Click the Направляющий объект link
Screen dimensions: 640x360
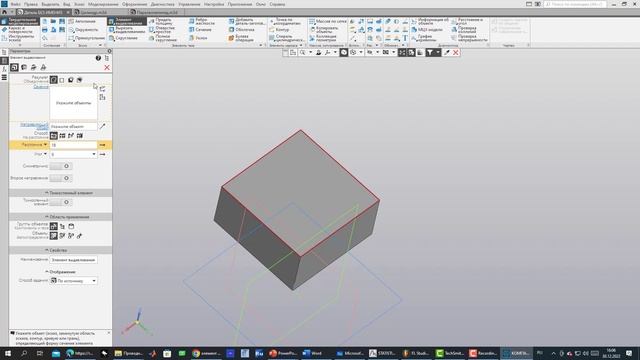(x=34, y=126)
